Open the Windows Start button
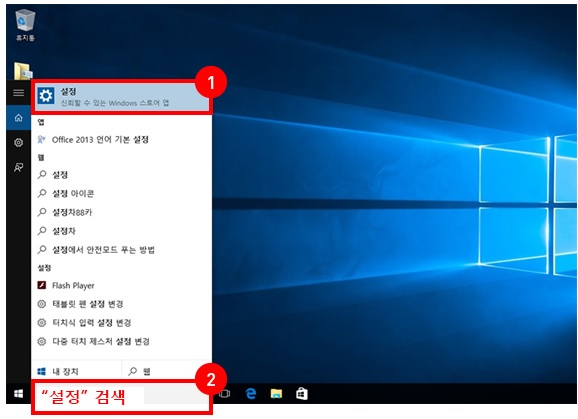This screenshot has height=419, width=578. (x=18, y=394)
